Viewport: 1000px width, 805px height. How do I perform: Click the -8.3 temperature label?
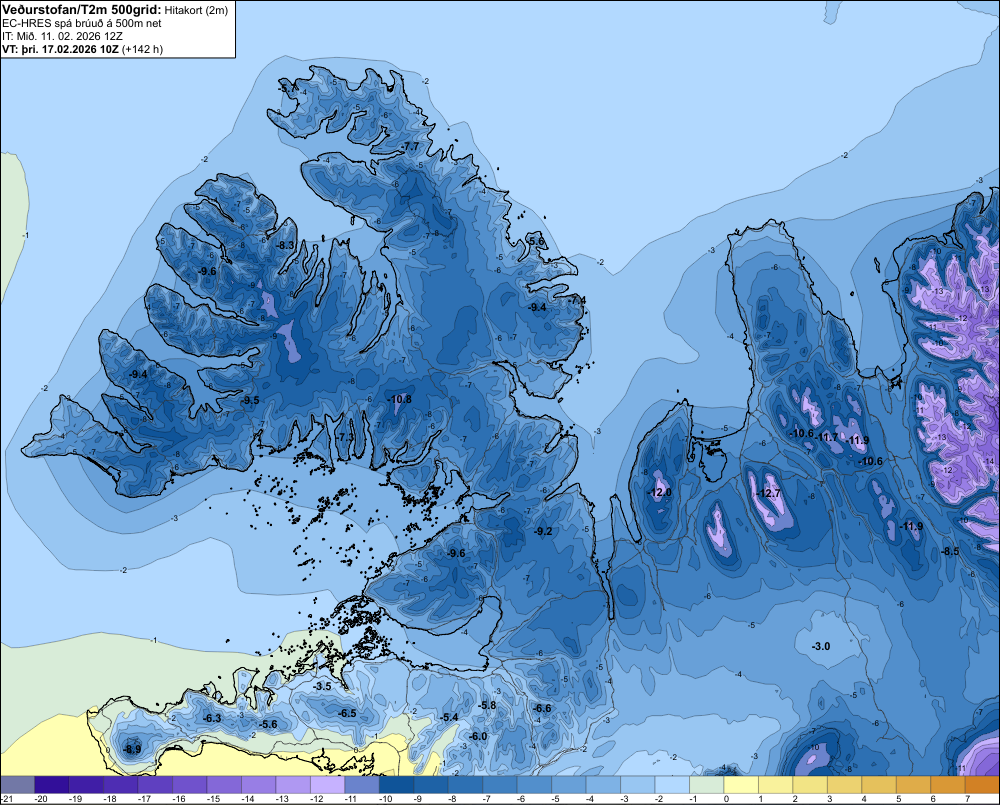285,245
